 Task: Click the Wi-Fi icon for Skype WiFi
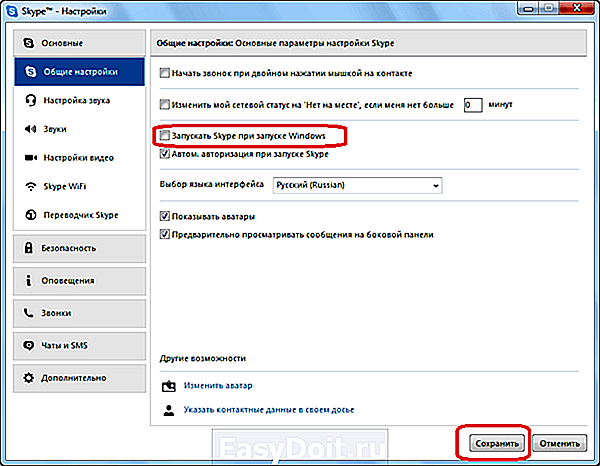[31, 186]
